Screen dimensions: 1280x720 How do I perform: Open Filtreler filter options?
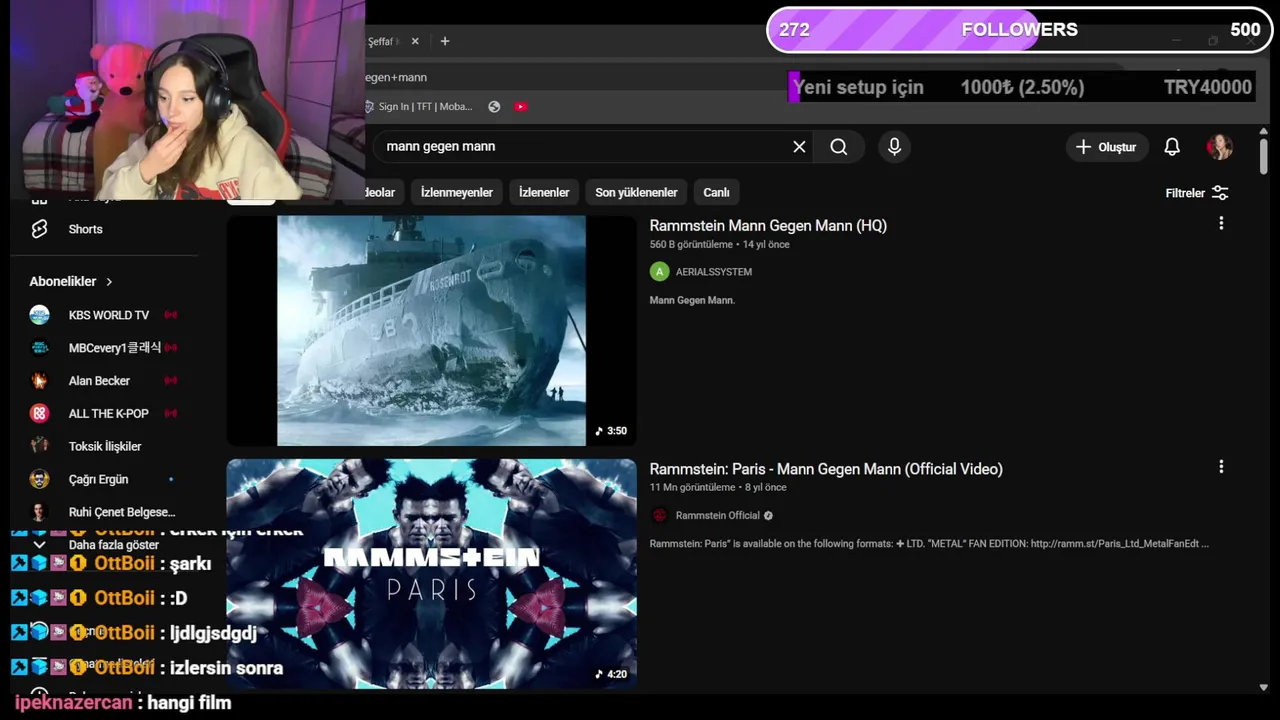pos(1197,193)
